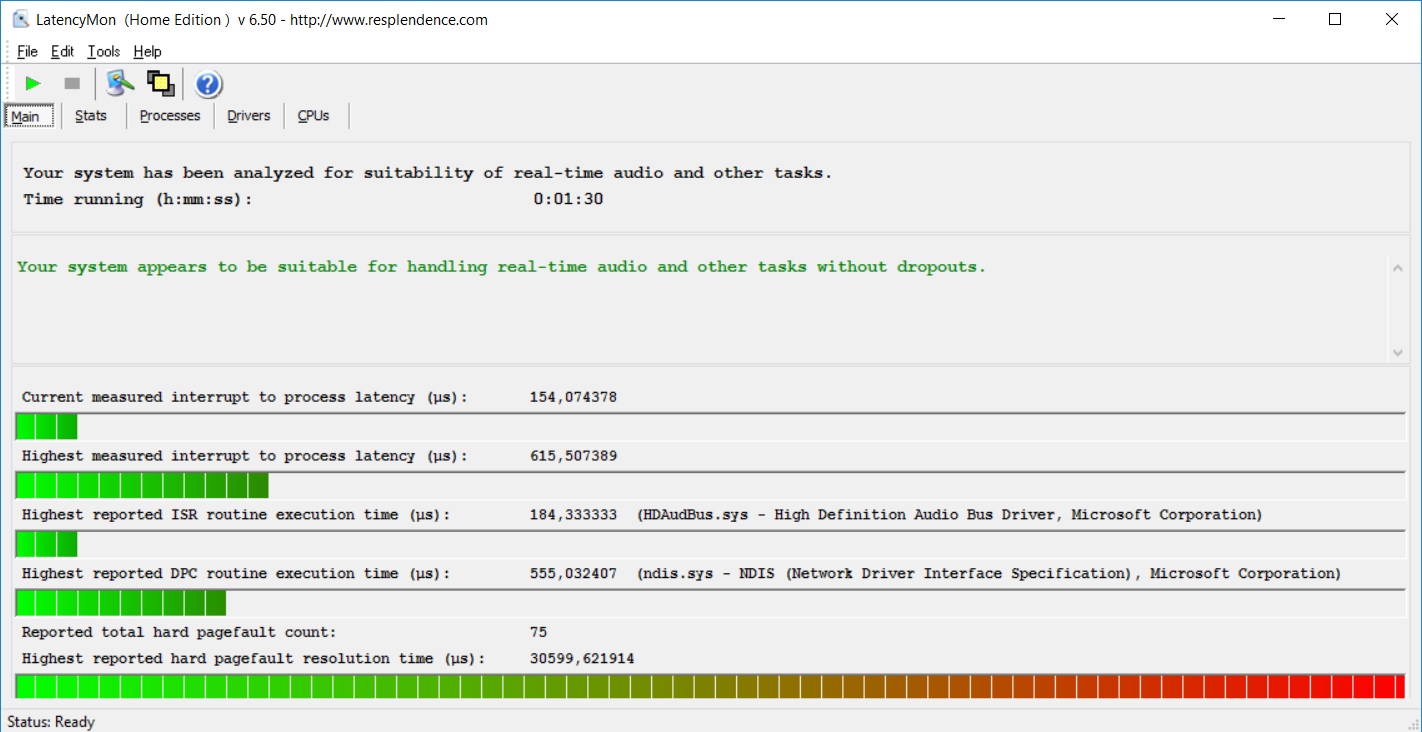
Task: Start monitoring with the green play icon
Action: pyautogui.click(x=33, y=84)
